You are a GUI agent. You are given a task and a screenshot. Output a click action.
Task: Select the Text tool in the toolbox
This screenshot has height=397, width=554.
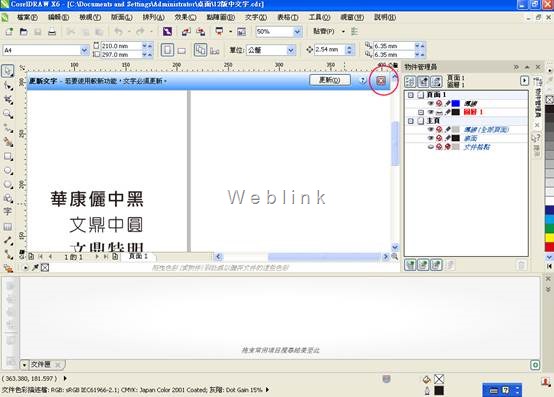7,212
